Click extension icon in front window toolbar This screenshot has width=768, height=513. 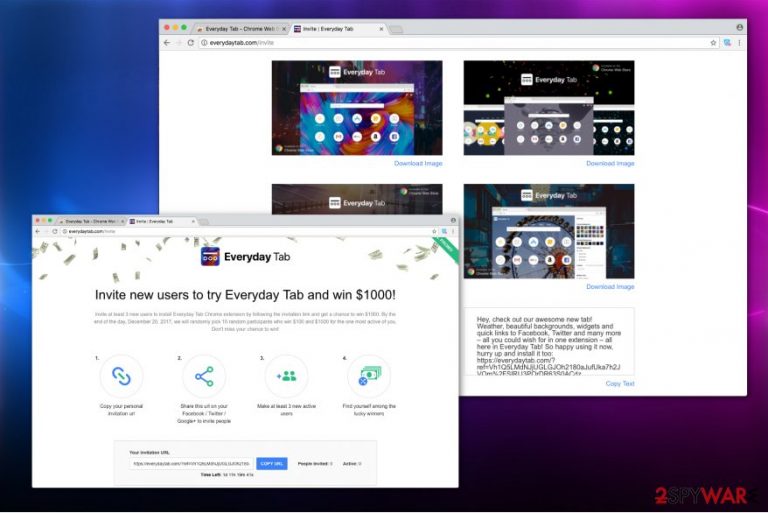tap(444, 231)
